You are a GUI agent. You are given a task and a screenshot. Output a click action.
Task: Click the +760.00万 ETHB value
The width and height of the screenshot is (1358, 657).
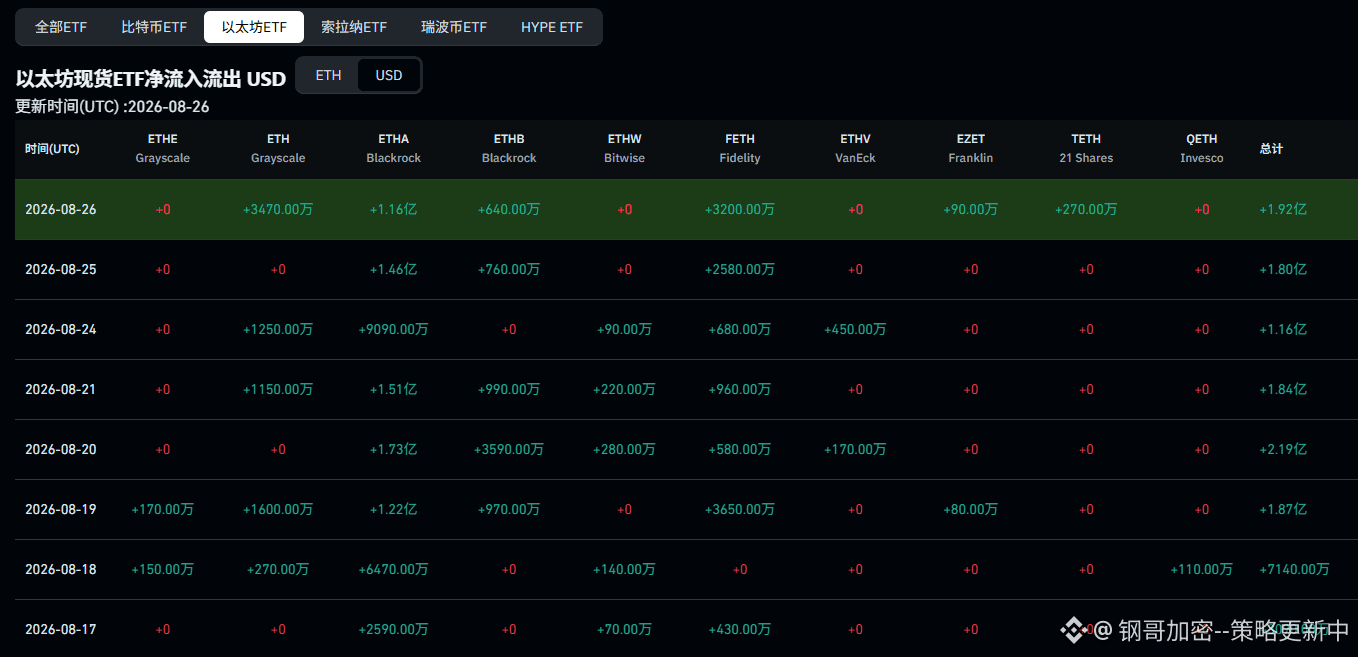click(509, 269)
